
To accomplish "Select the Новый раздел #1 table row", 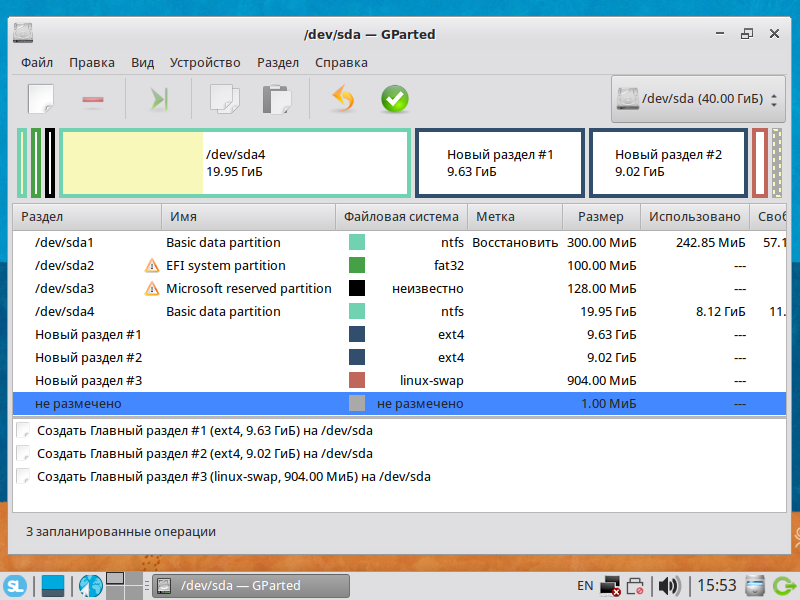I will coord(399,334).
